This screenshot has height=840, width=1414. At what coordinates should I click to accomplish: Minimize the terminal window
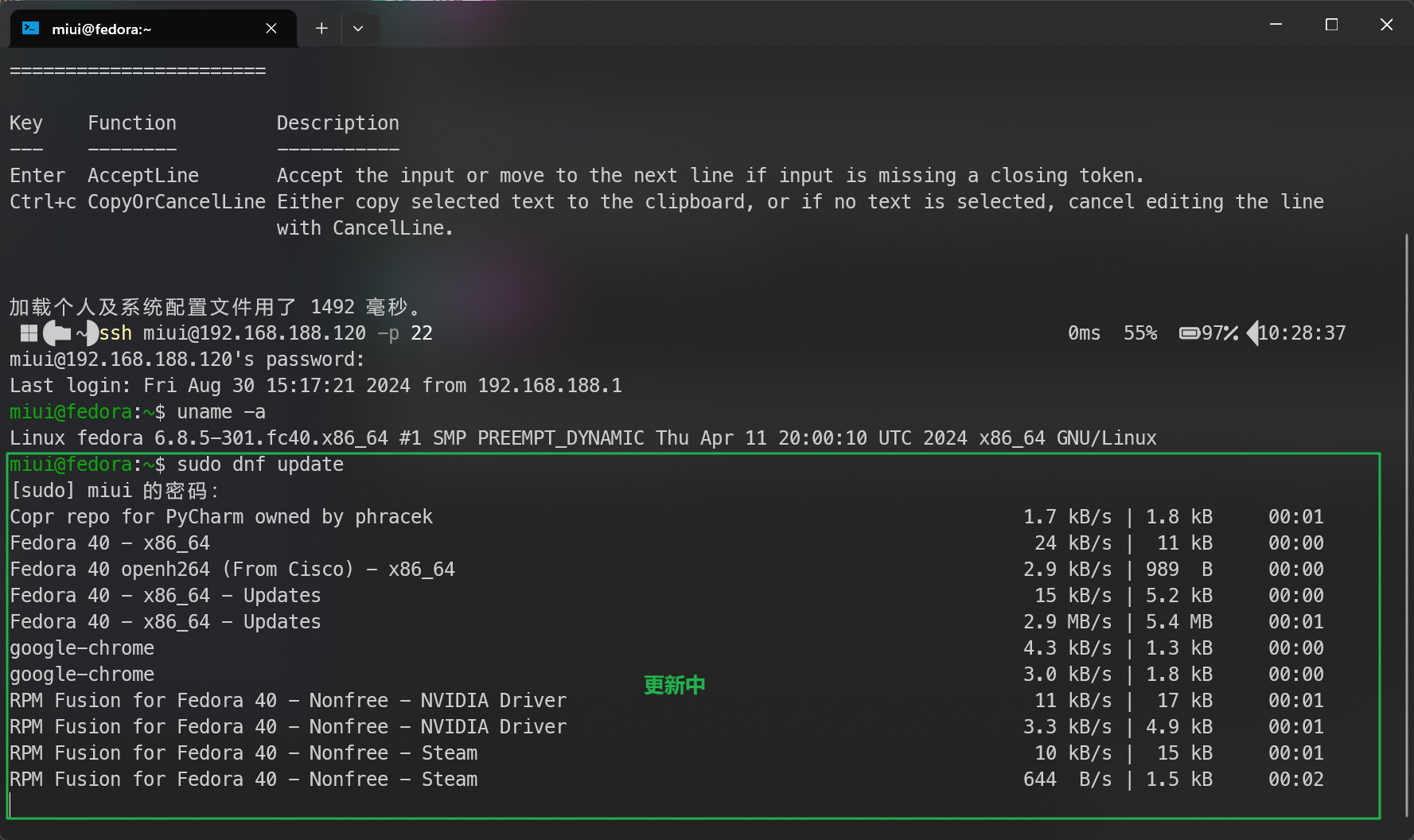[1276, 25]
